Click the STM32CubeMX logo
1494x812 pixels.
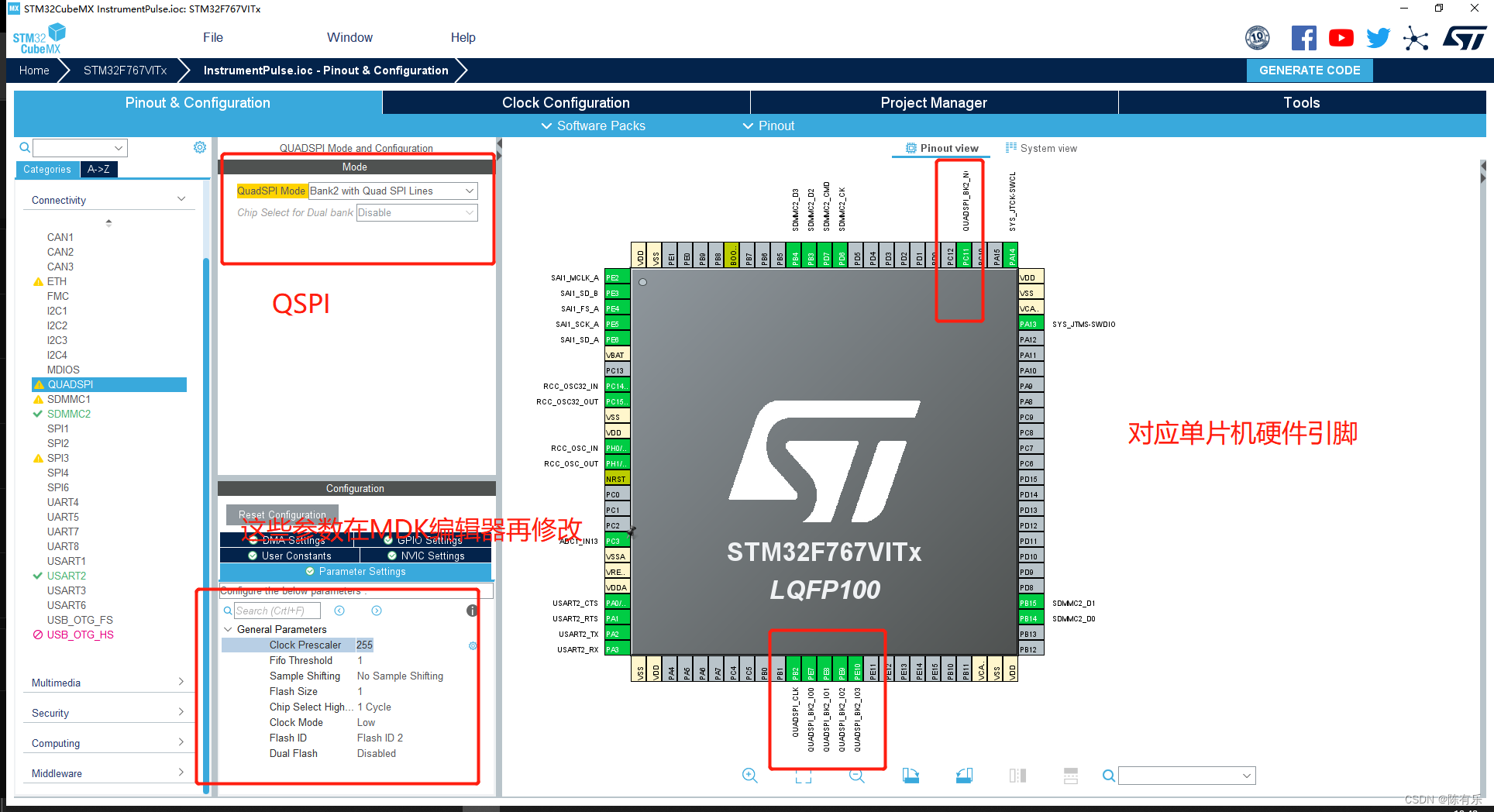[x=39, y=39]
